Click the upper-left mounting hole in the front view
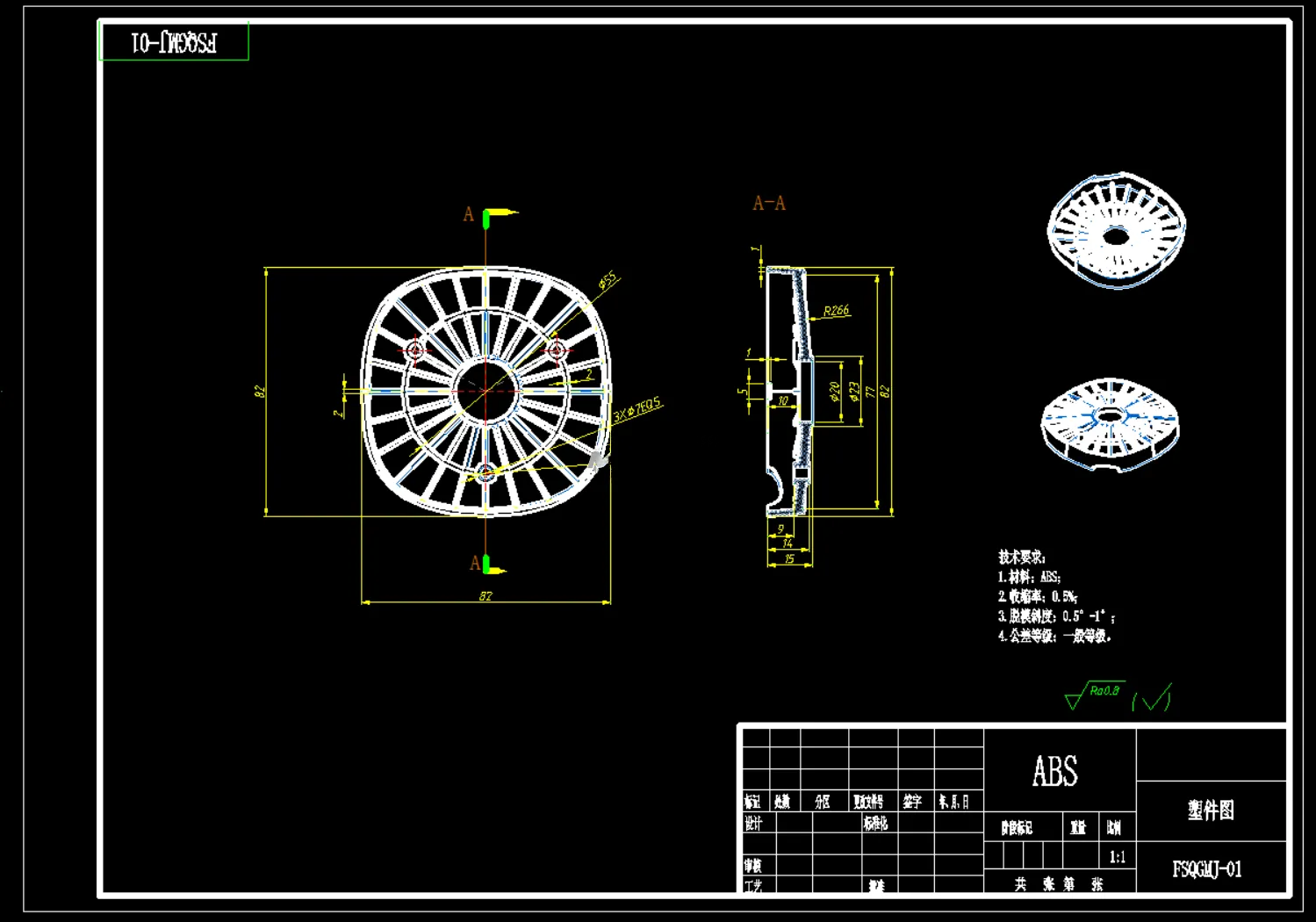 (414, 350)
